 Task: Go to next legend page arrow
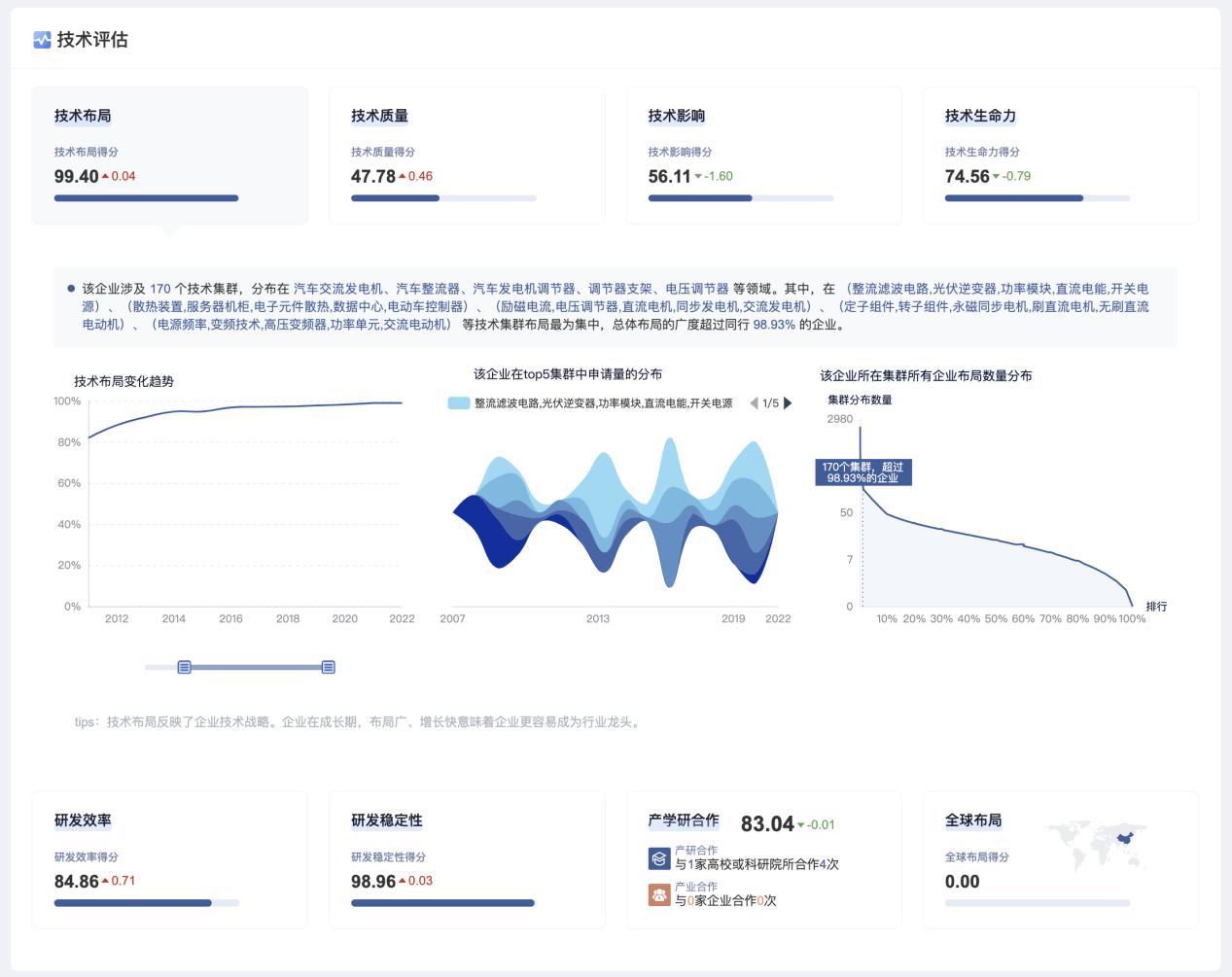789,403
